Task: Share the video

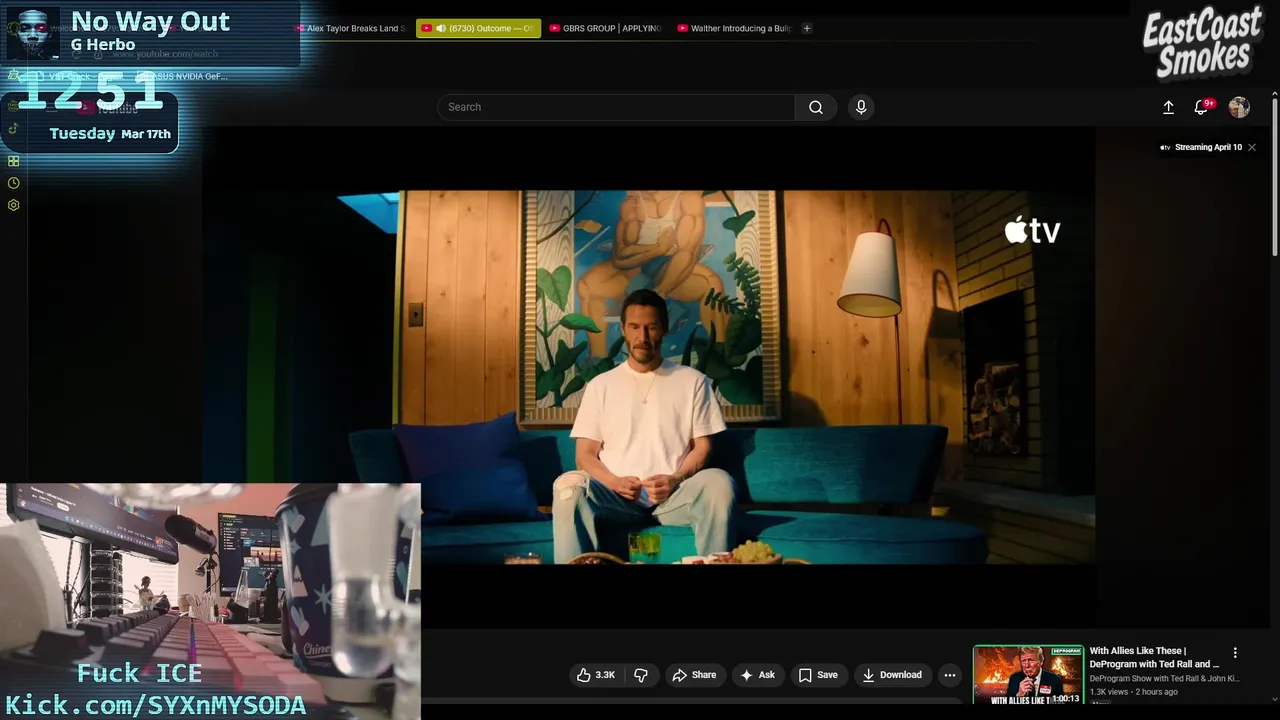Action: click(694, 675)
